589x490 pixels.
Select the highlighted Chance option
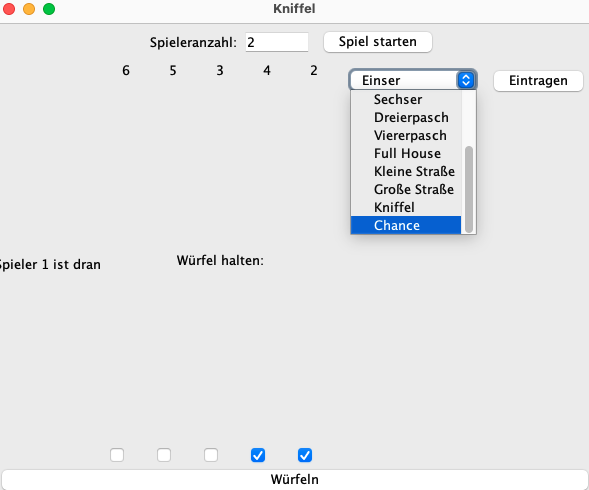point(406,225)
